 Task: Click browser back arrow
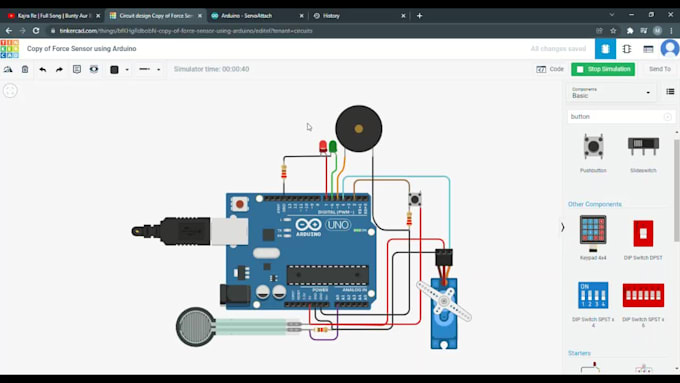pos(9,31)
